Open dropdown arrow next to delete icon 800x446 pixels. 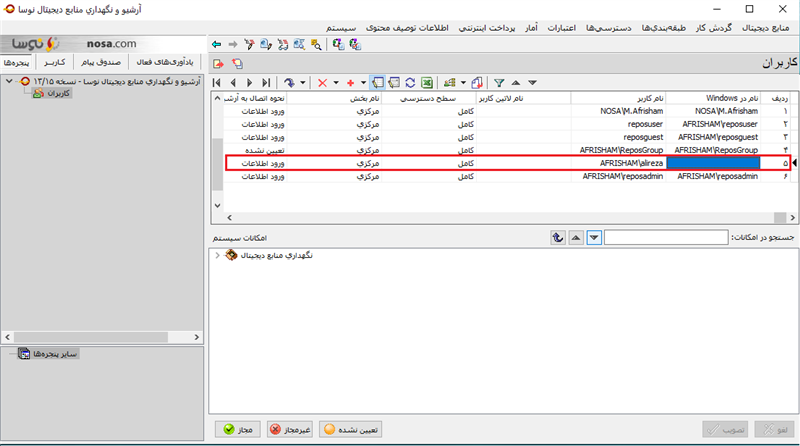click(336, 83)
